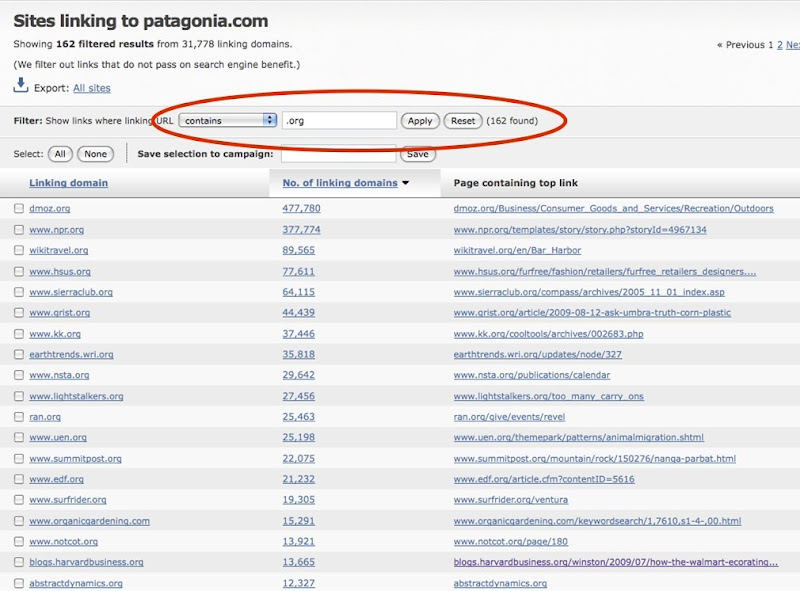Check the www.lightstalkers.org box
The height and width of the screenshot is (591, 800).
19,396
